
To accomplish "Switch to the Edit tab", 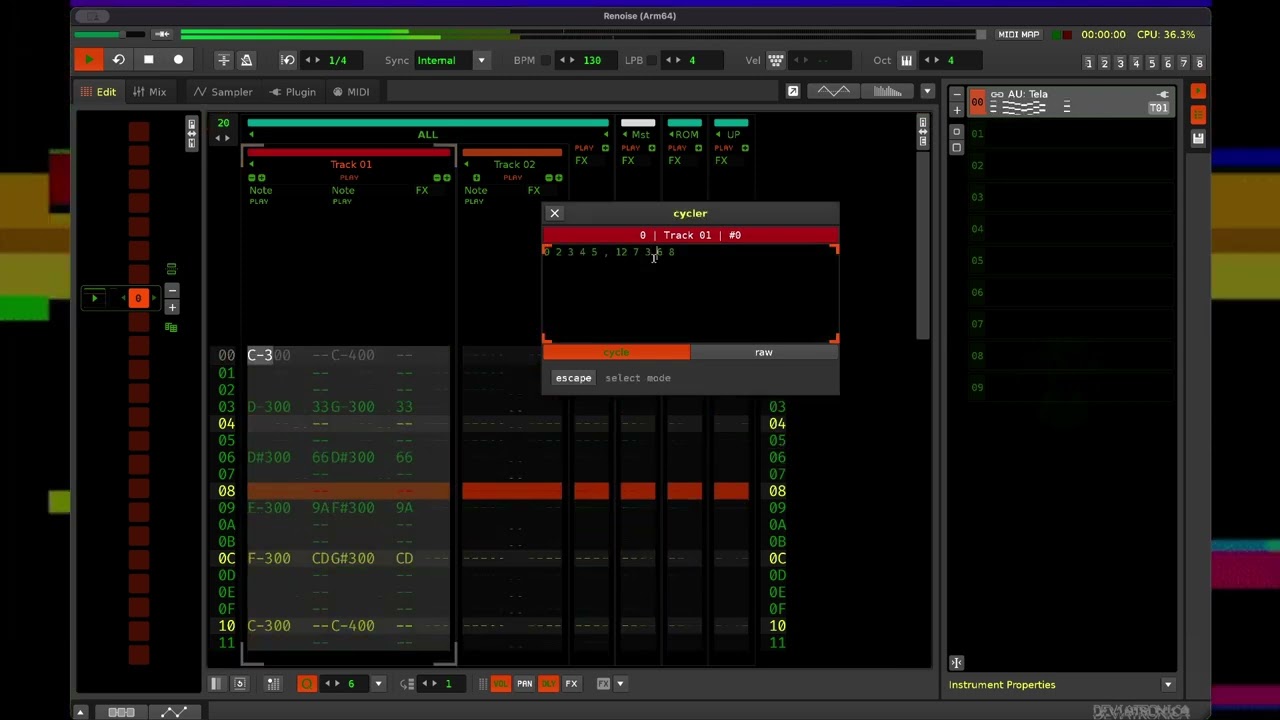I will pos(98,92).
